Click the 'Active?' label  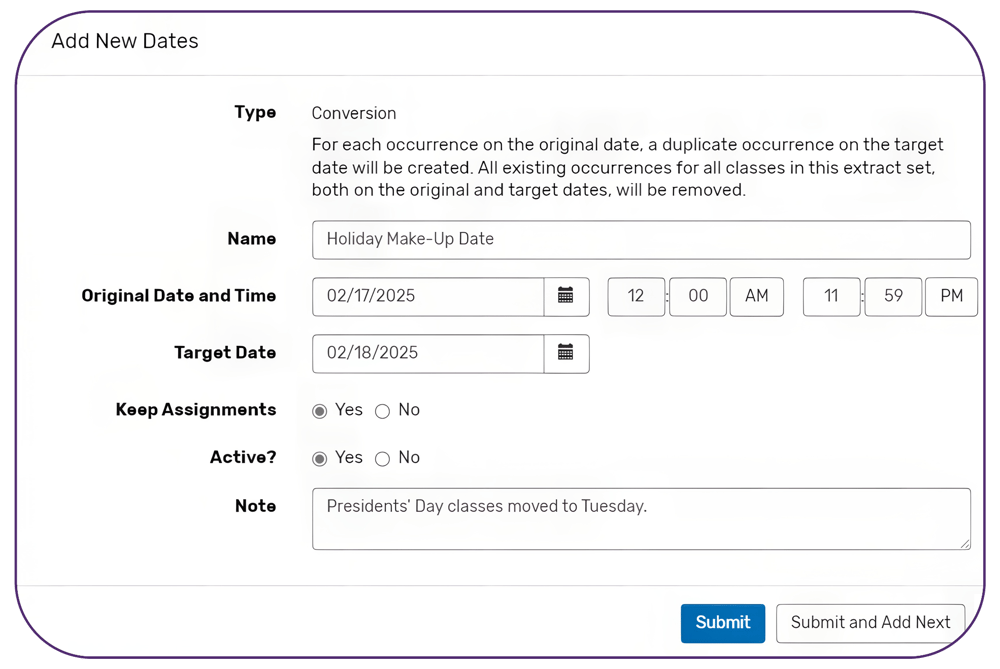click(243, 457)
